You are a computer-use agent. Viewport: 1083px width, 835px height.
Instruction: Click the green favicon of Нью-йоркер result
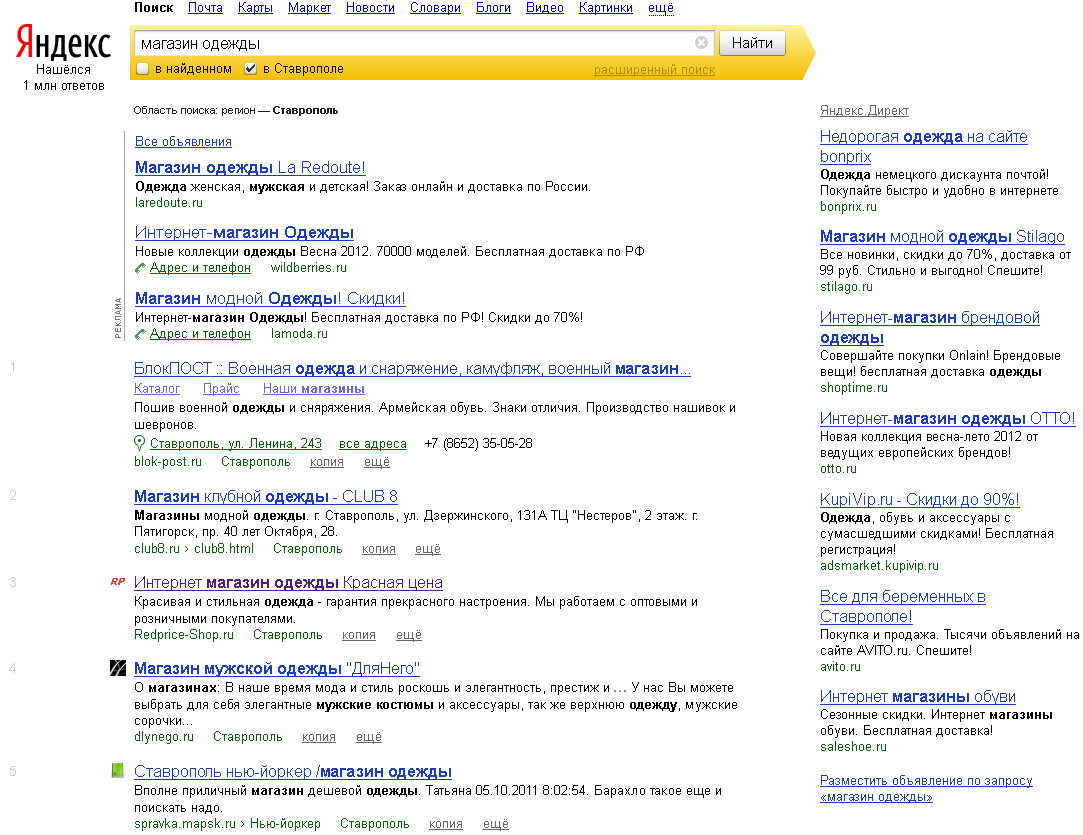click(x=118, y=771)
